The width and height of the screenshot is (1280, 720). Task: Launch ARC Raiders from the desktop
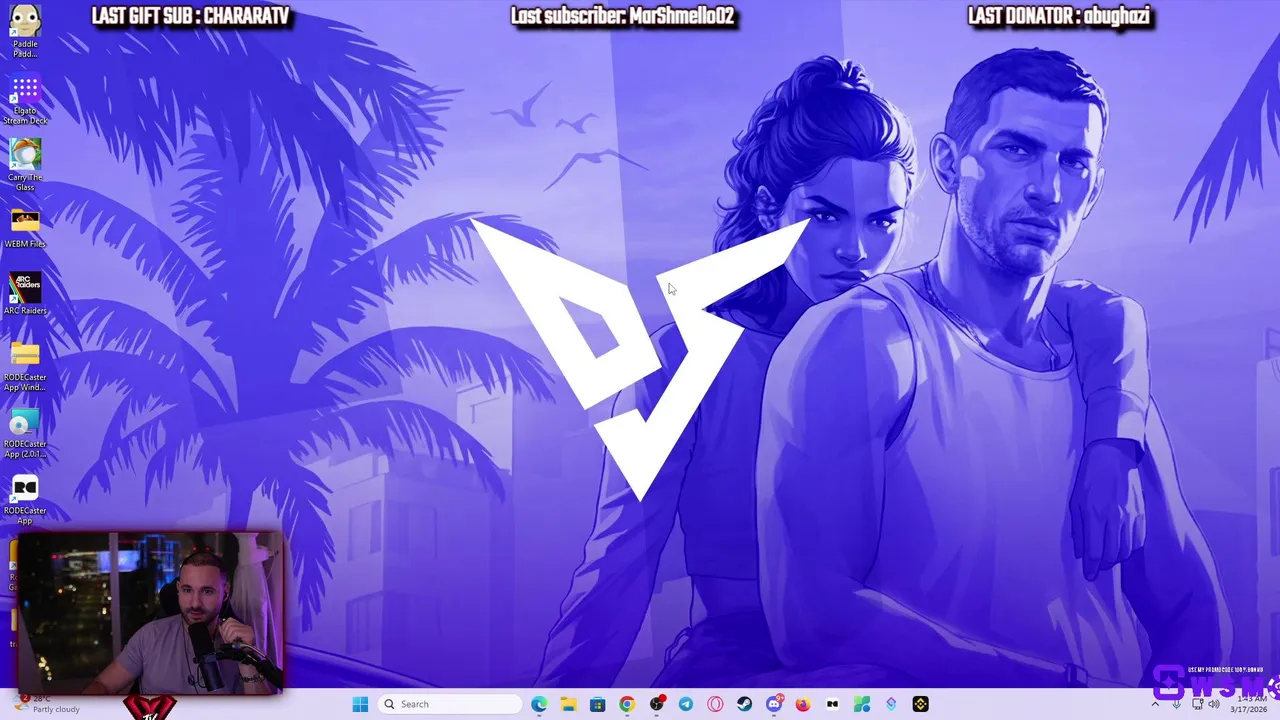(25, 294)
